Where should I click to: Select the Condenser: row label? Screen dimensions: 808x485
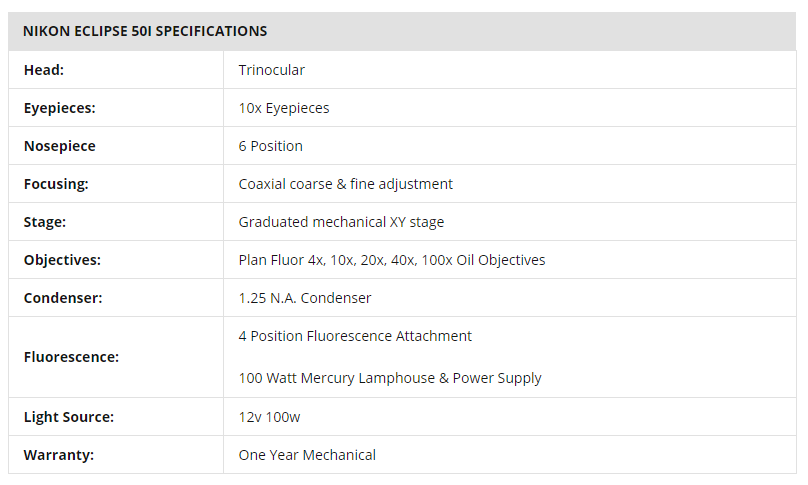pyautogui.click(x=63, y=298)
